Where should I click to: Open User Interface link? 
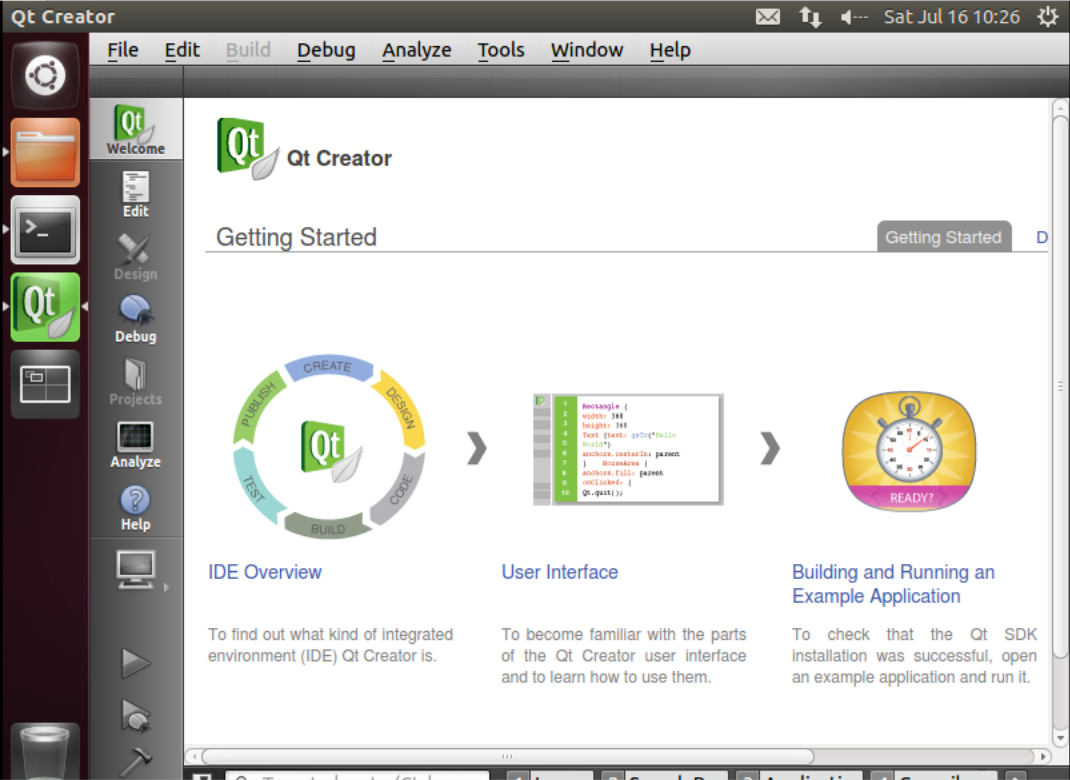[560, 572]
